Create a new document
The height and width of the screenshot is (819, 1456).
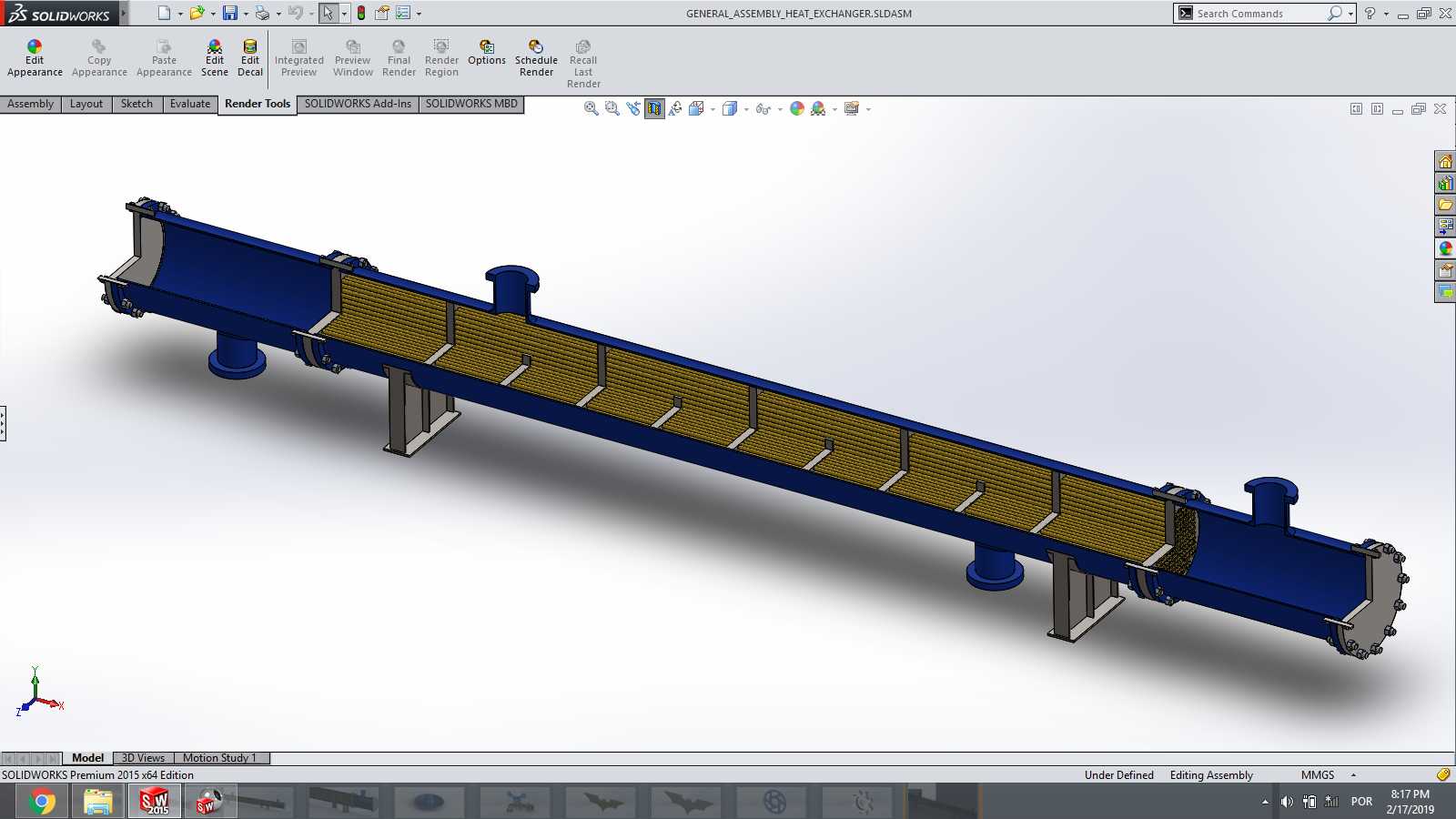click(164, 13)
